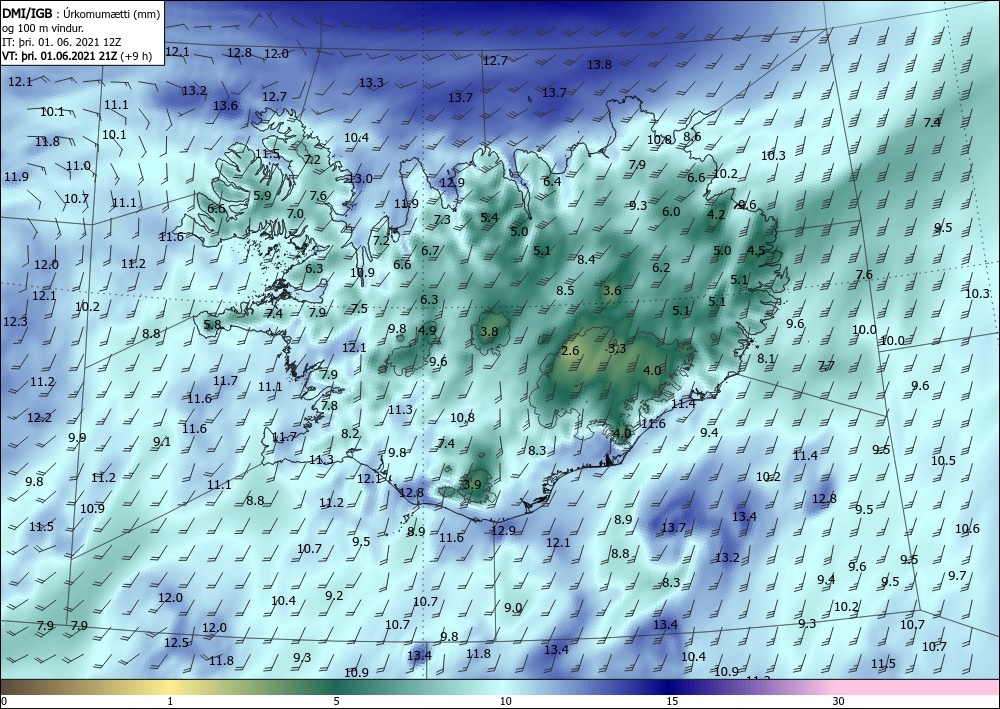
Task: Click the lowest map value '2.6'
Action: coord(570,351)
